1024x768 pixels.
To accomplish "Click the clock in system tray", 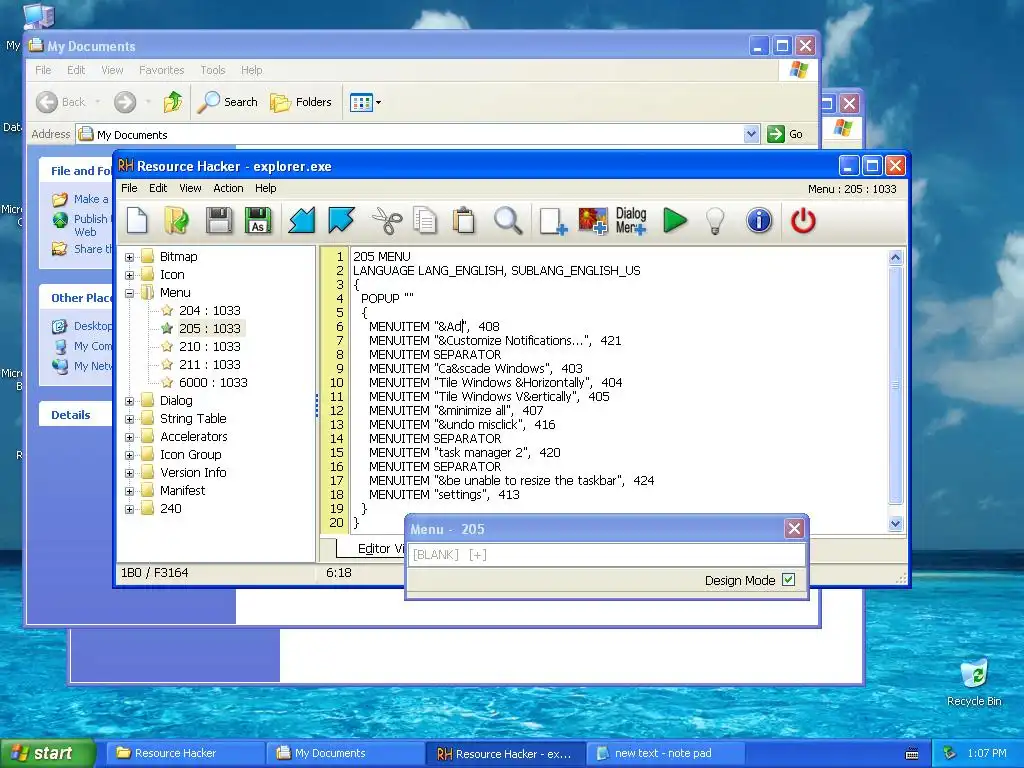I will pos(987,753).
